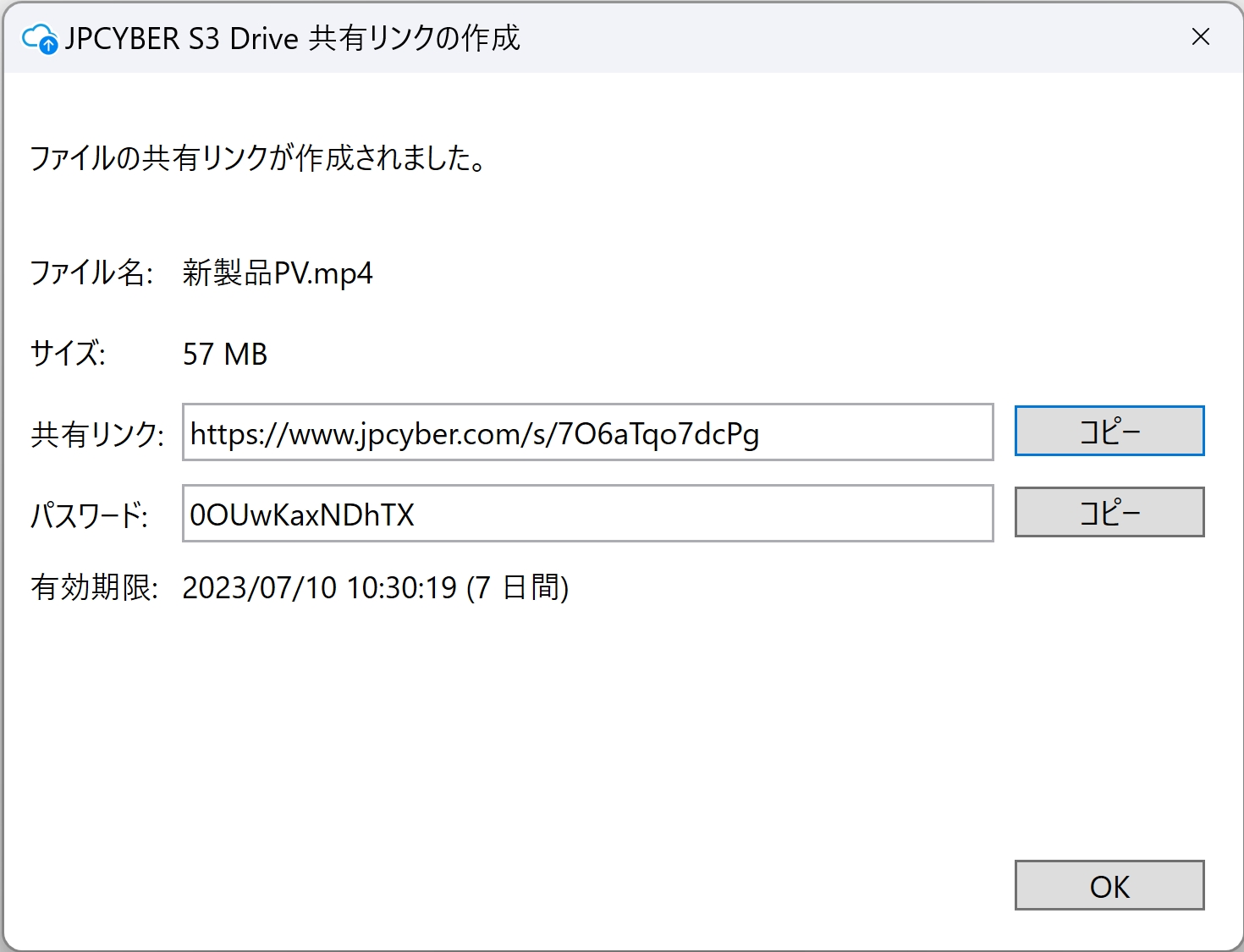Click the 共有リンクの作成 title text
Image resolution: width=1244 pixels, height=952 pixels.
click(414, 39)
